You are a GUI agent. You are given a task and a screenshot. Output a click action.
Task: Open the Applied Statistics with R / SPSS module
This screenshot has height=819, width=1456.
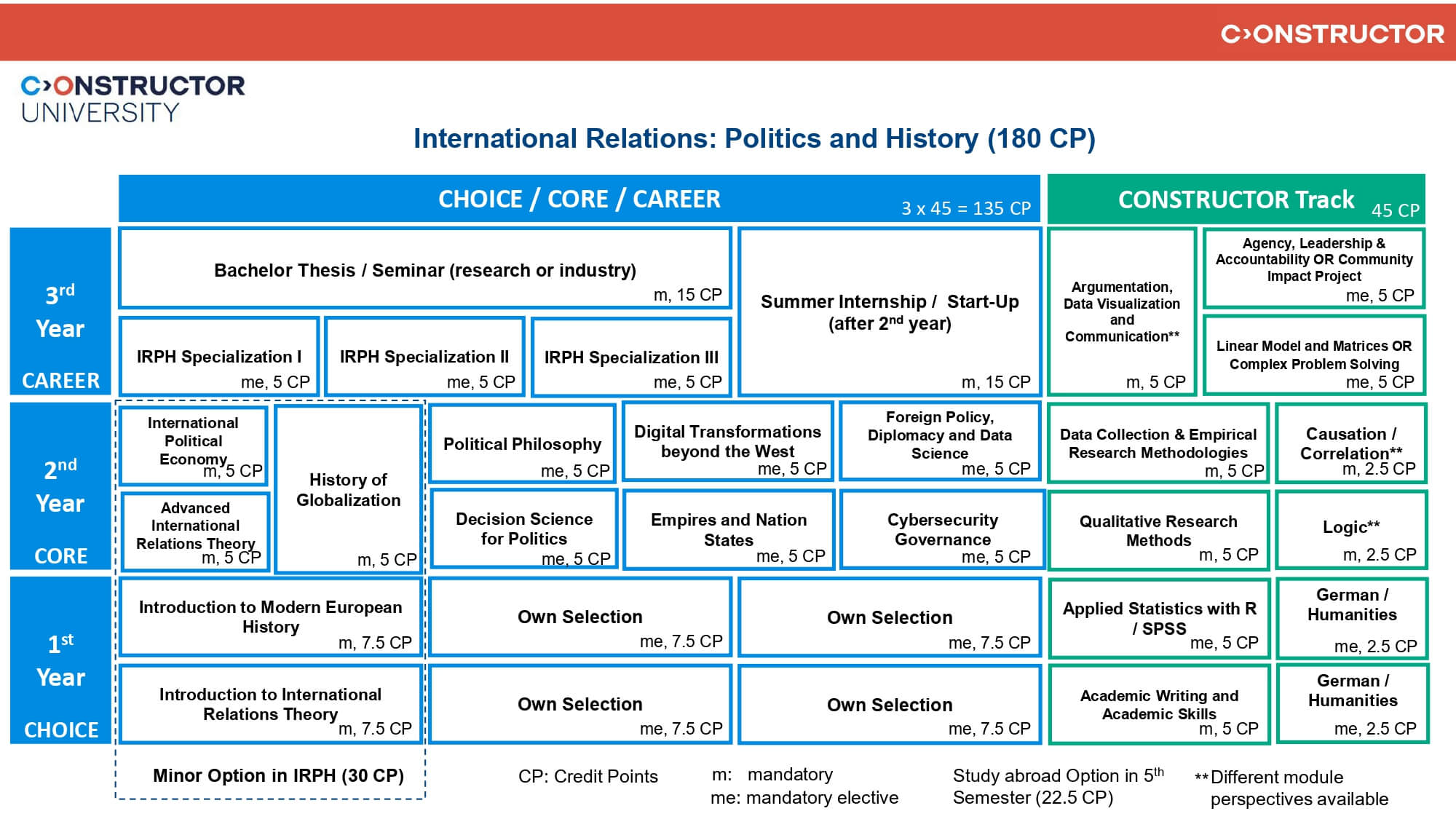tap(1158, 618)
